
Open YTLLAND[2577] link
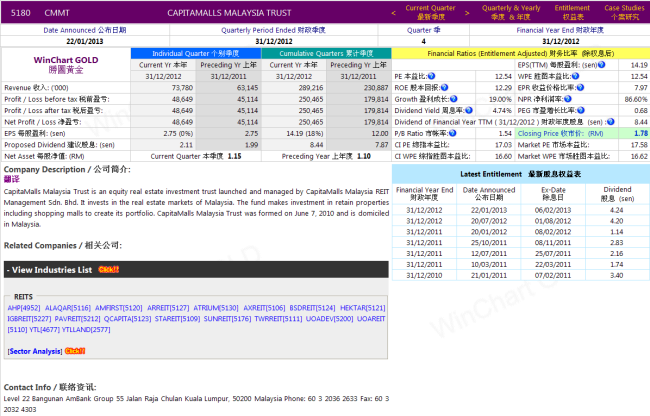pyautogui.click(x=86, y=329)
